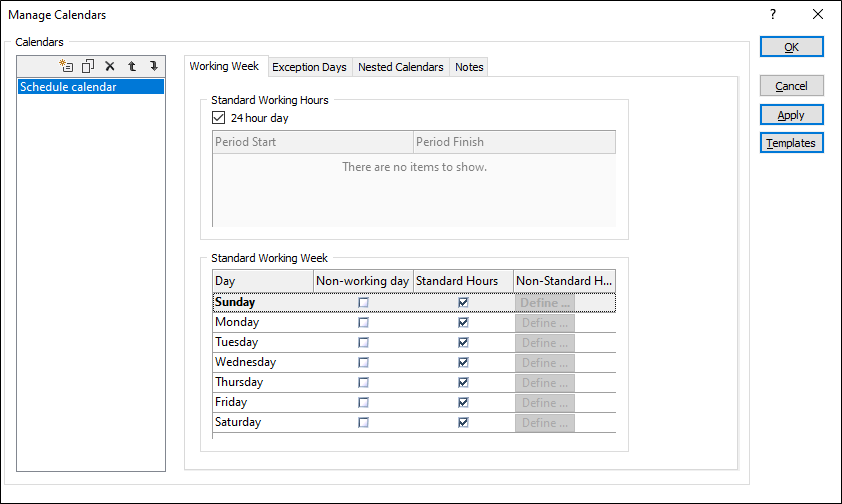Delete the selected calendar
Viewport: 842px width, 504px height.
coord(110,66)
